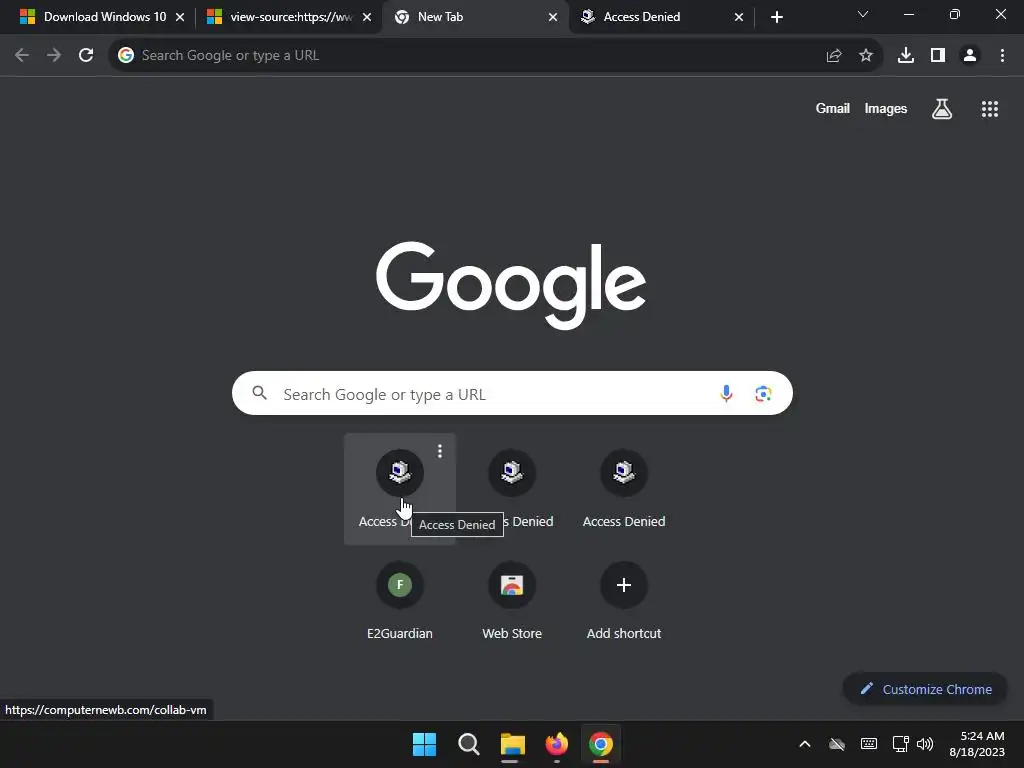
Task: Click the Add shortcut plus tile
Action: 624,600
